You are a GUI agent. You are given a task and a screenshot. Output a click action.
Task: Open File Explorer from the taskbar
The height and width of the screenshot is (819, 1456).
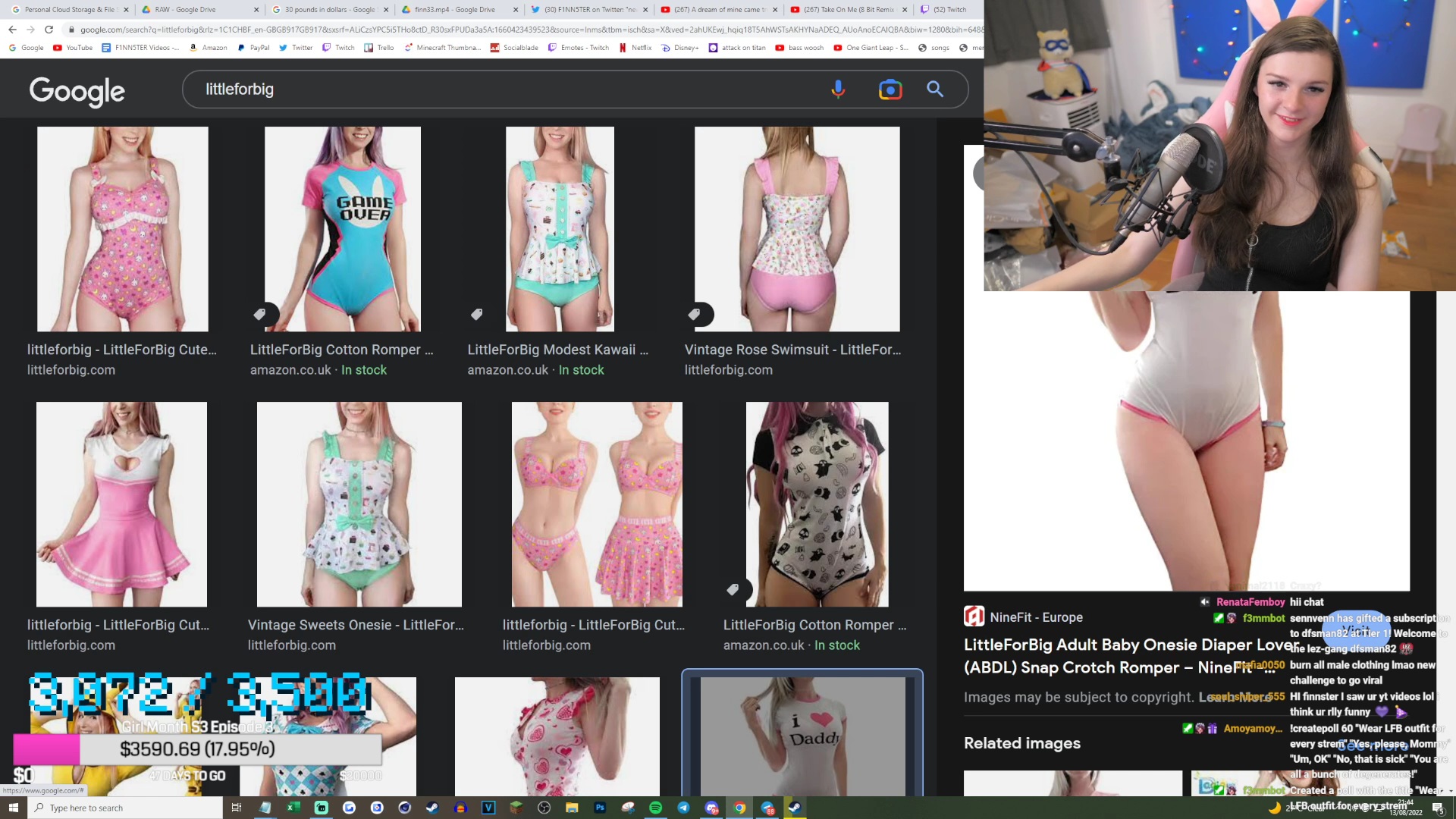click(x=572, y=808)
